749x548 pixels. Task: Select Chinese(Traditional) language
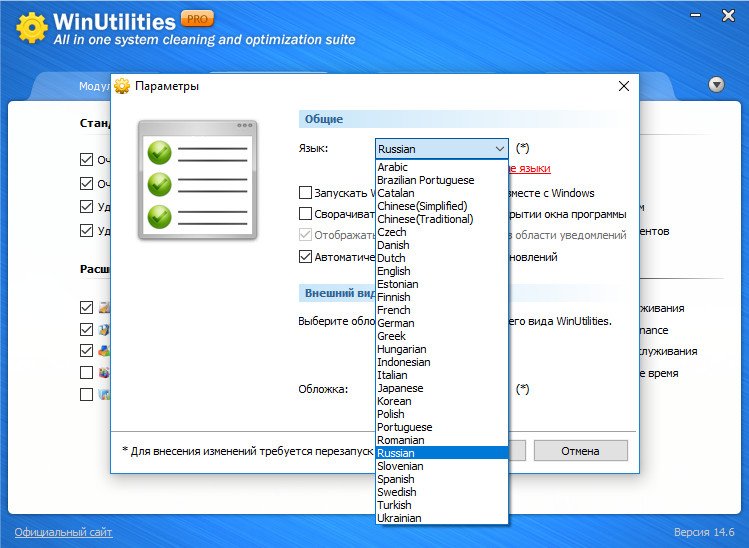[x=442, y=219]
